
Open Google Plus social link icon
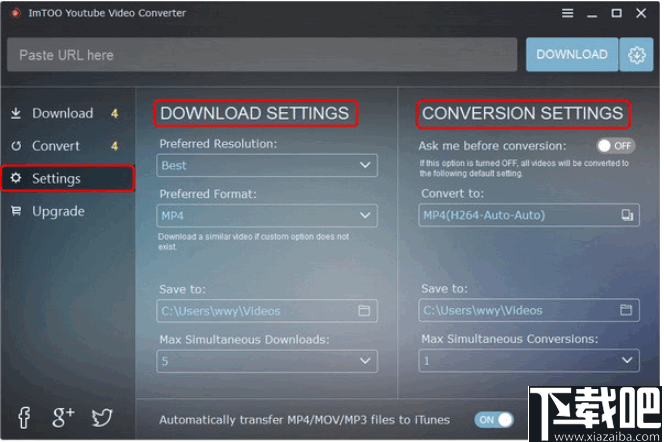[63, 417]
